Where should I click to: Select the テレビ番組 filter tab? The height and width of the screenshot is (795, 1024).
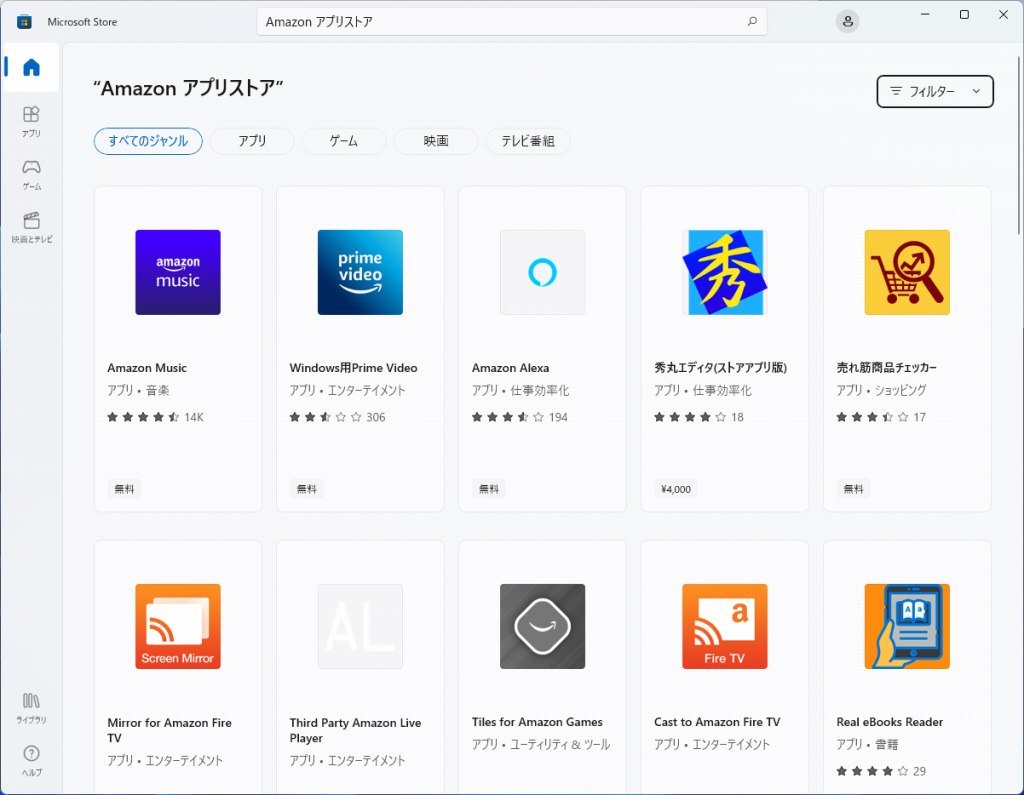tap(528, 141)
